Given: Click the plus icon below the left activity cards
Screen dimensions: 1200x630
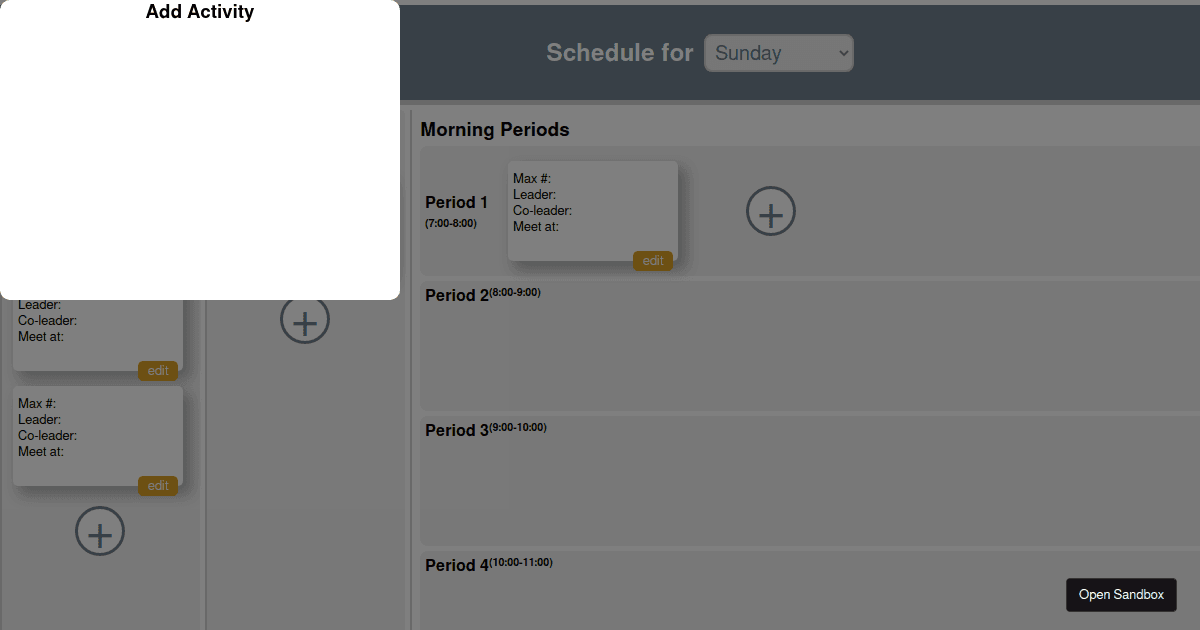Looking at the screenshot, I should tap(100, 531).
